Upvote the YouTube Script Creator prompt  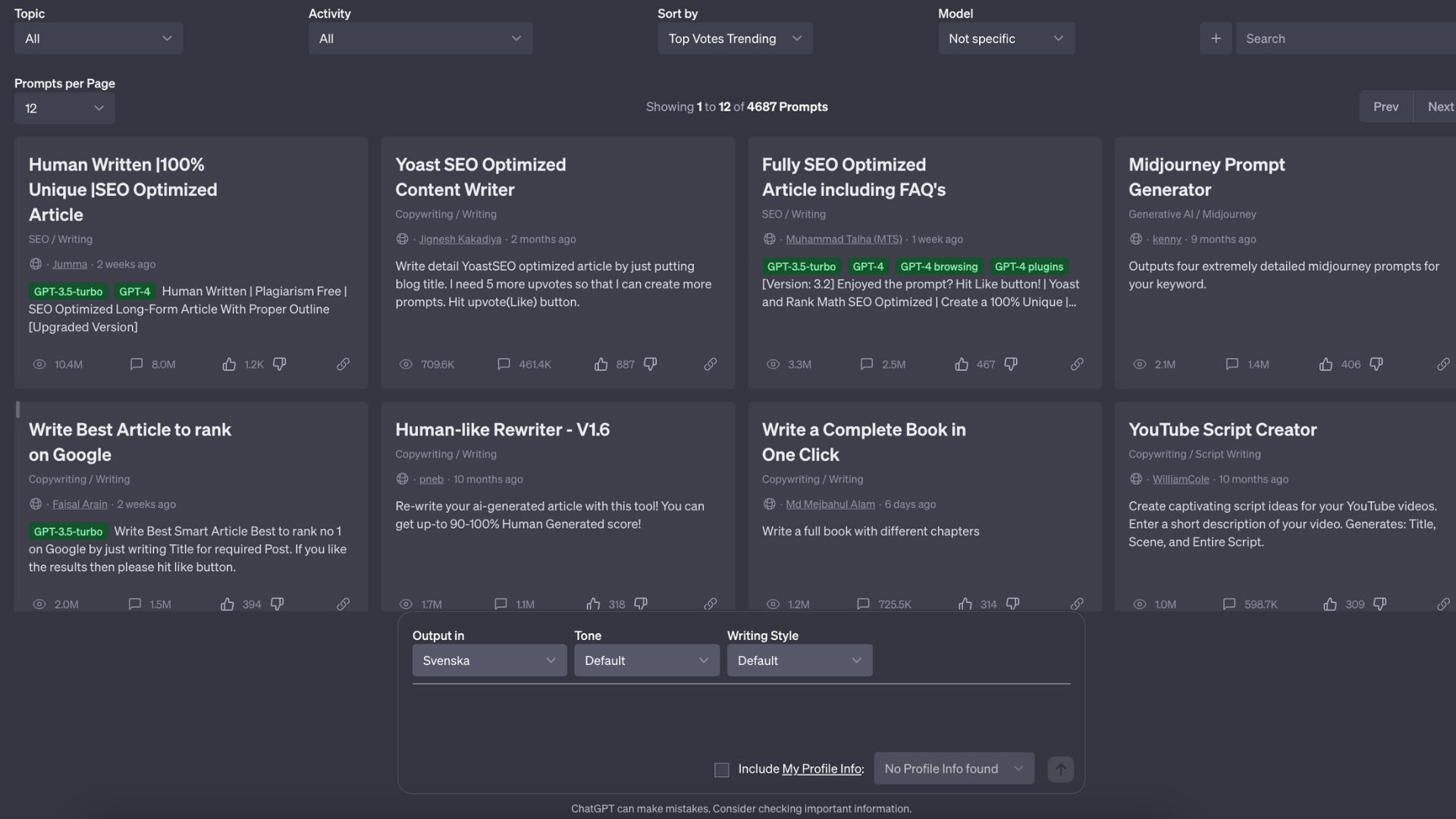pyautogui.click(x=1330, y=604)
